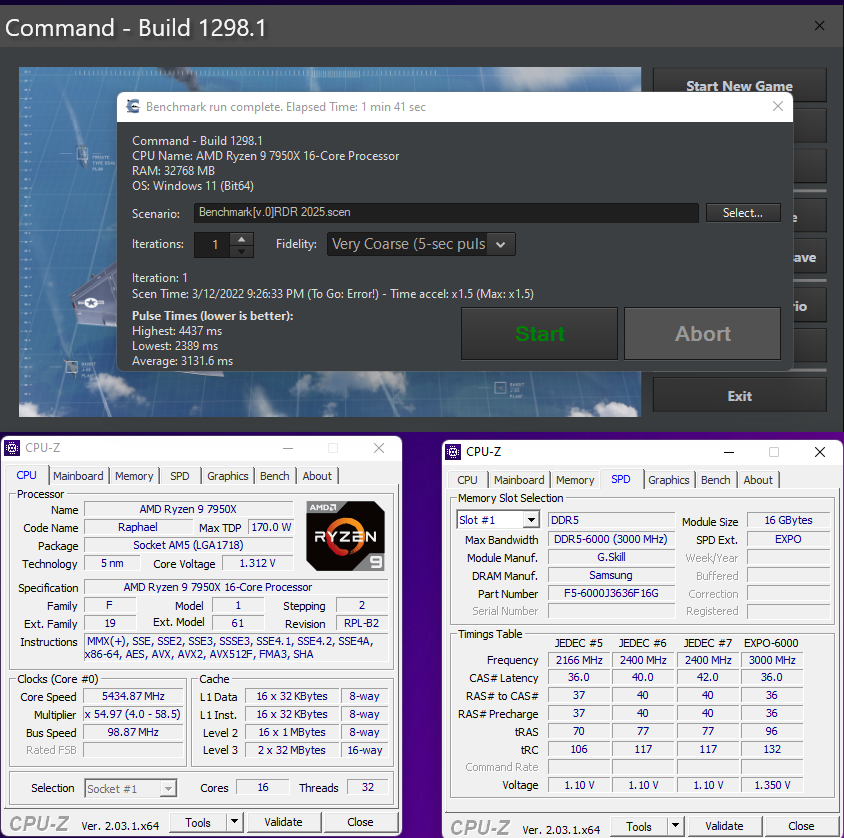Click Bus Speed value 98.87 MHz

[133, 733]
